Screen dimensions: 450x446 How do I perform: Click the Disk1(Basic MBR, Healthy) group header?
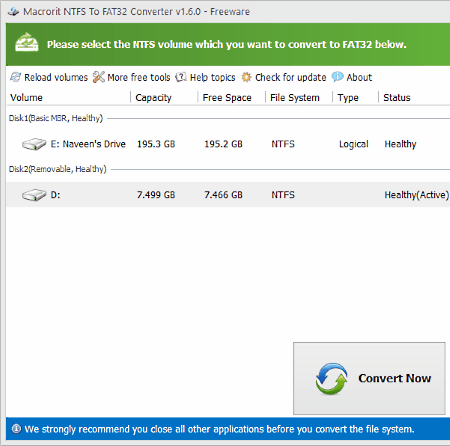pyautogui.click(x=56, y=118)
